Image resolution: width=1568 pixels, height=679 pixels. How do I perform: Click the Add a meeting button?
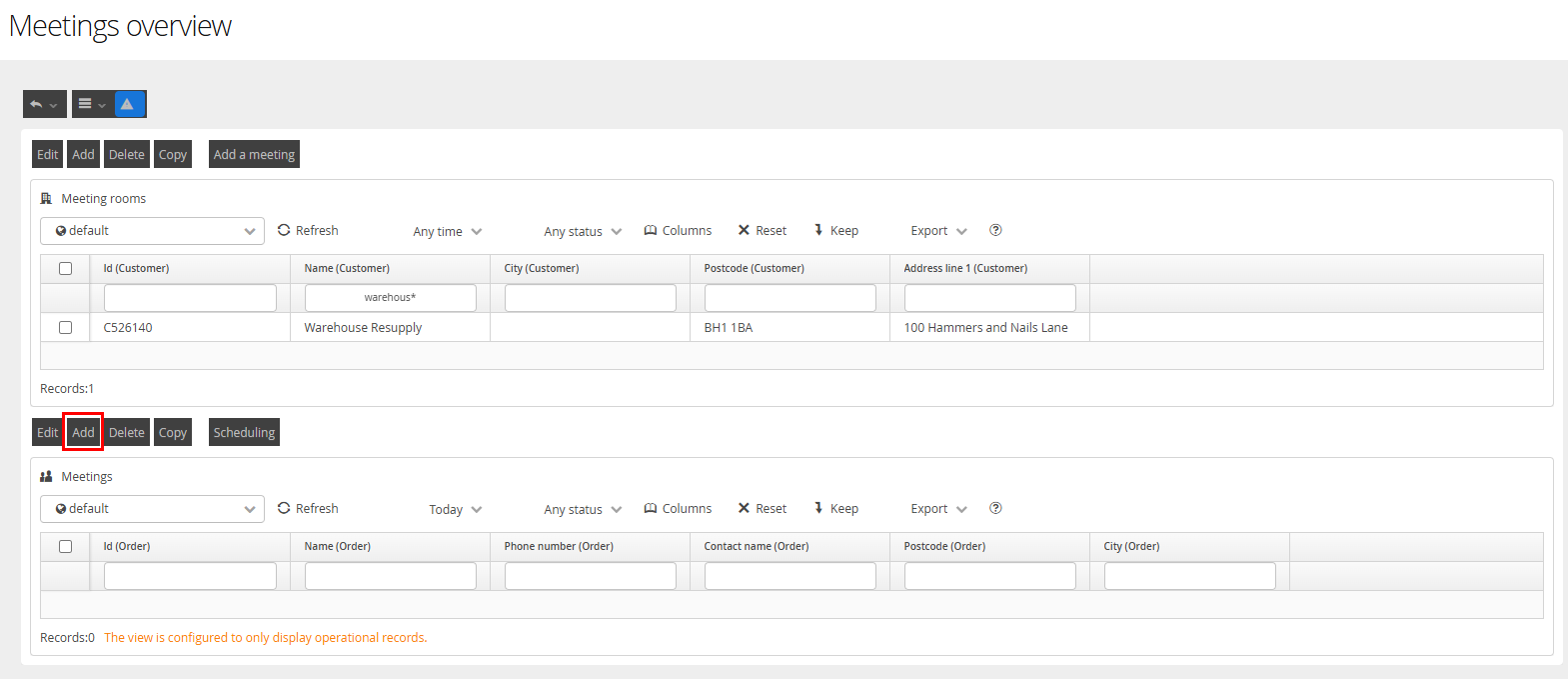click(x=254, y=154)
